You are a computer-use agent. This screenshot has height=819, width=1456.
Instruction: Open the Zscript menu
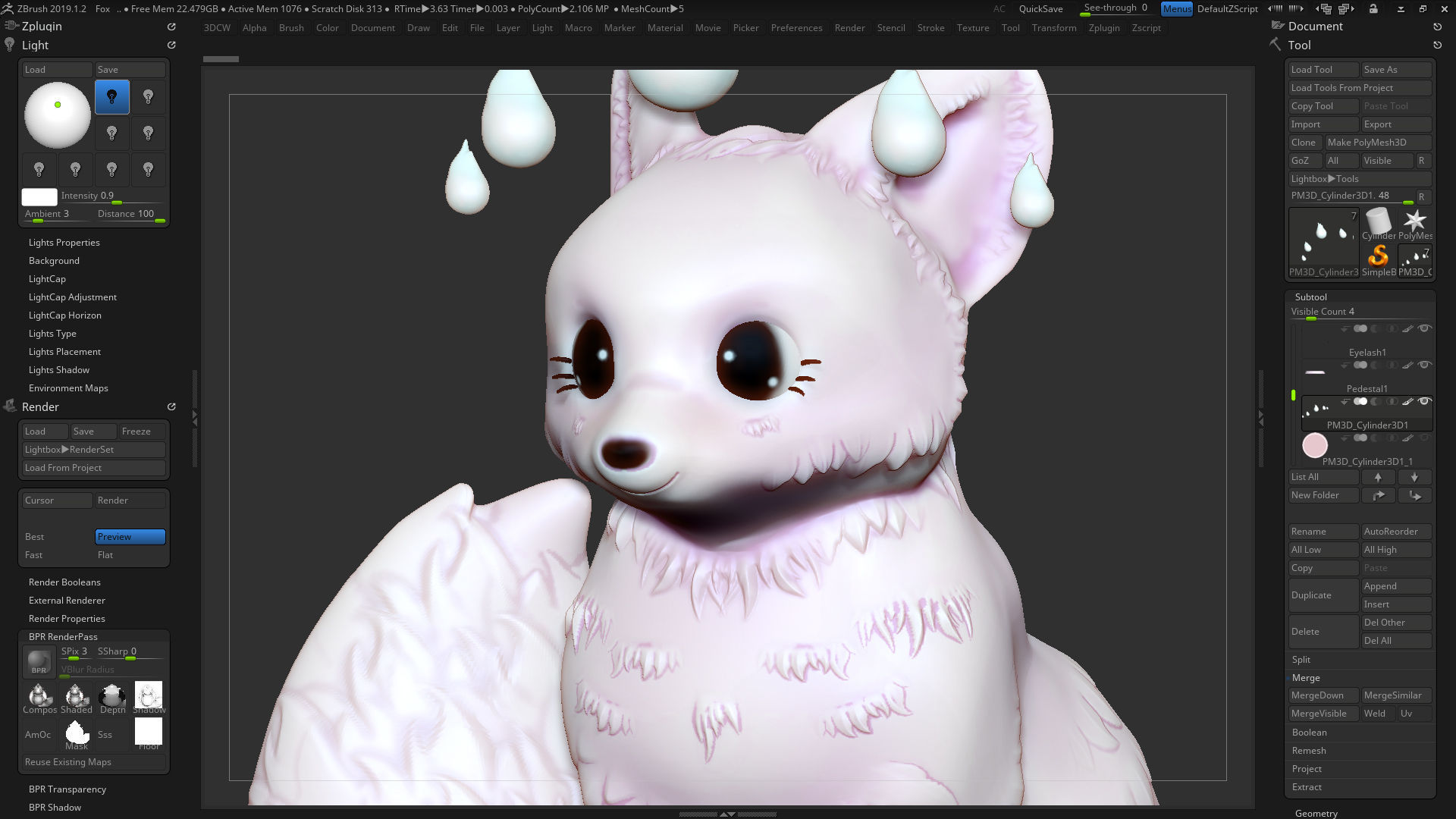1146,28
